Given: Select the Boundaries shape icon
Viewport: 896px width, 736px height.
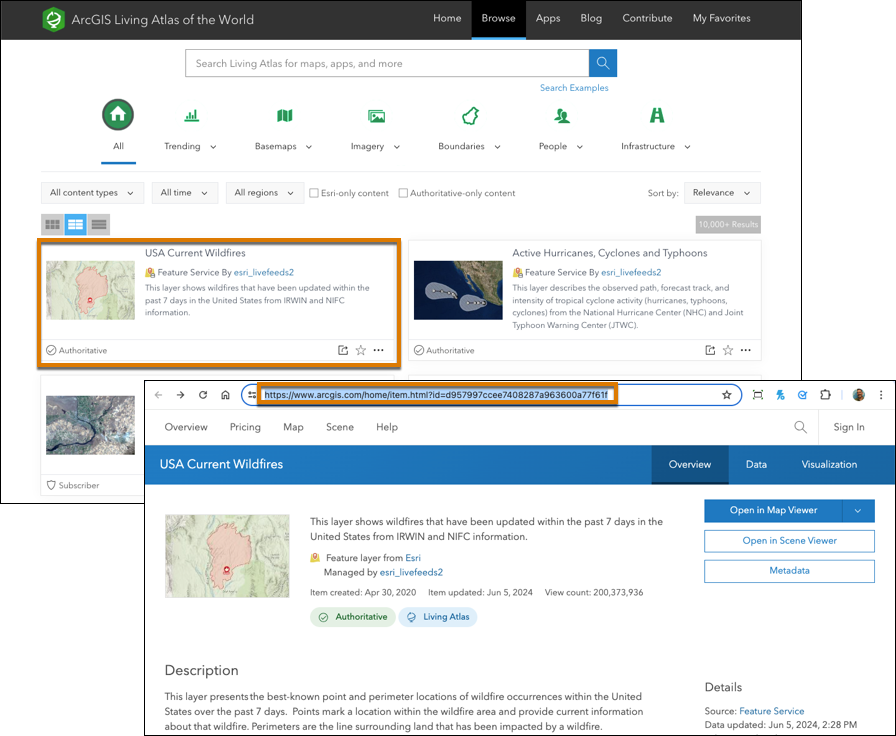Looking at the screenshot, I should [470, 115].
